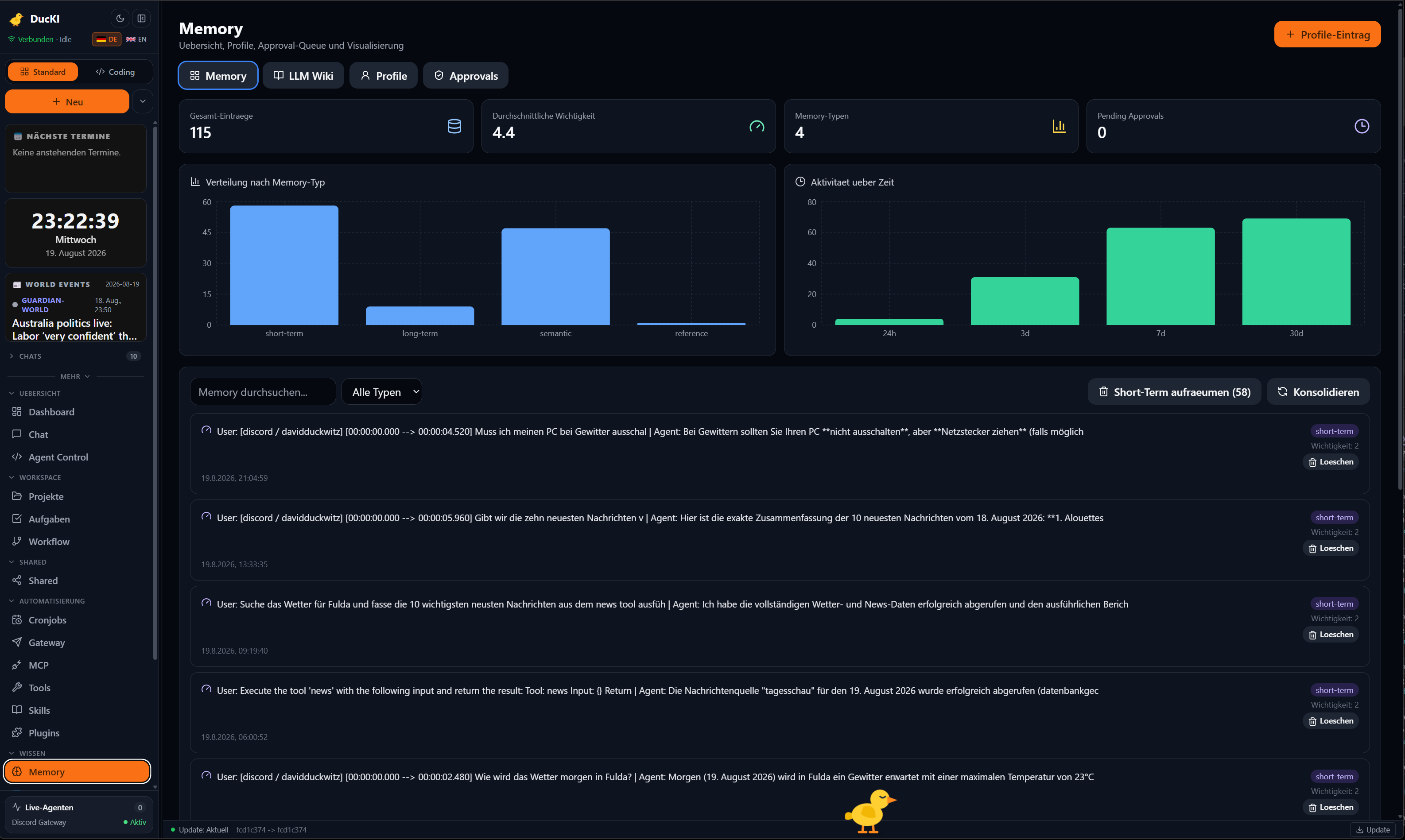1405x840 pixels.
Task: Switch language to German DE
Action: 106,39
